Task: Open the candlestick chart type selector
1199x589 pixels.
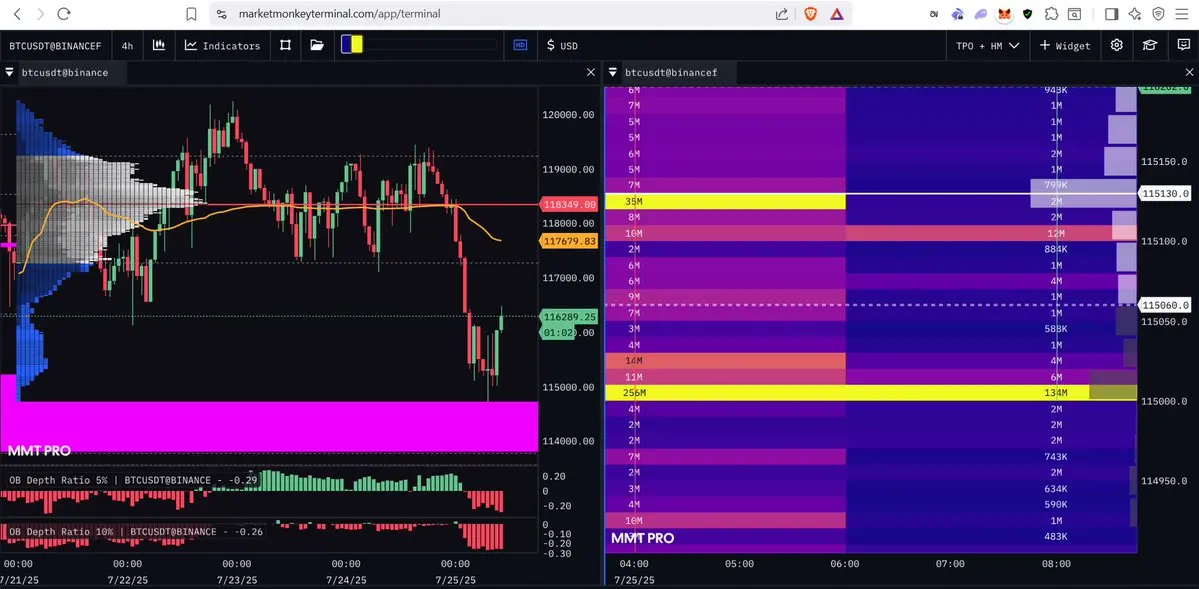Action: [159, 45]
